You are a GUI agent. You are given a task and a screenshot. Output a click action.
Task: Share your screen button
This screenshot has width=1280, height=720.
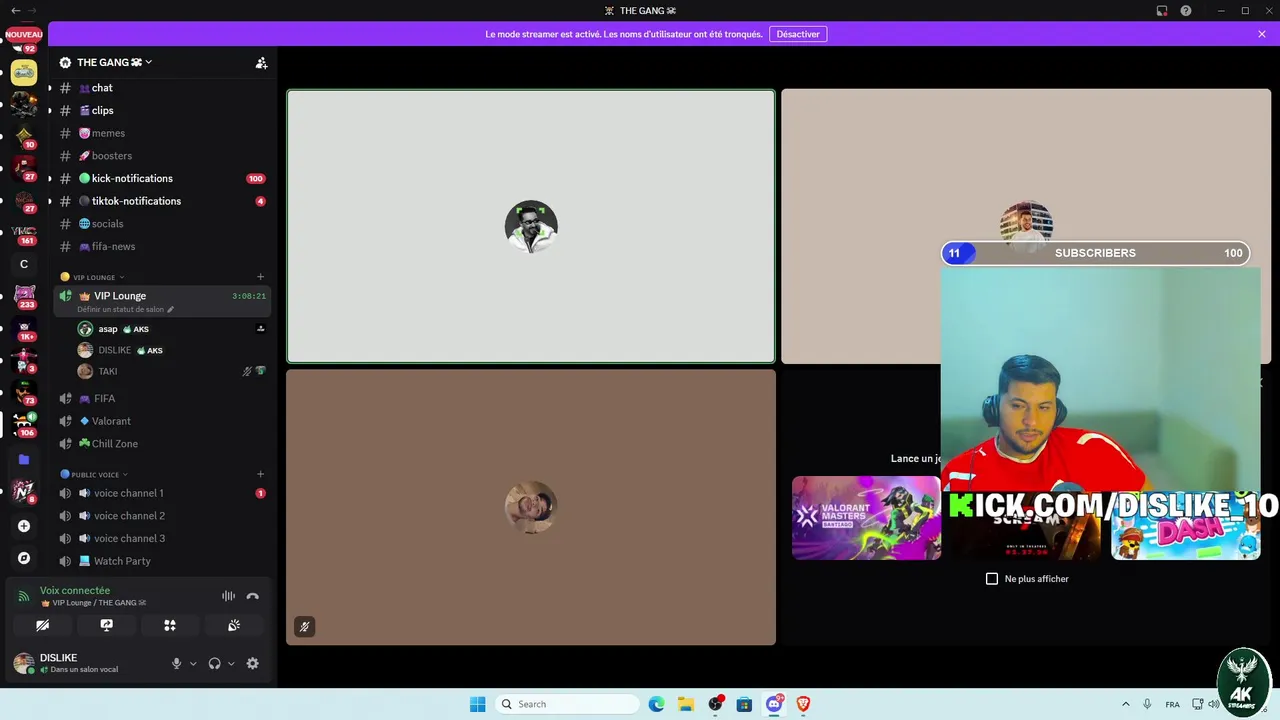point(106,625)
